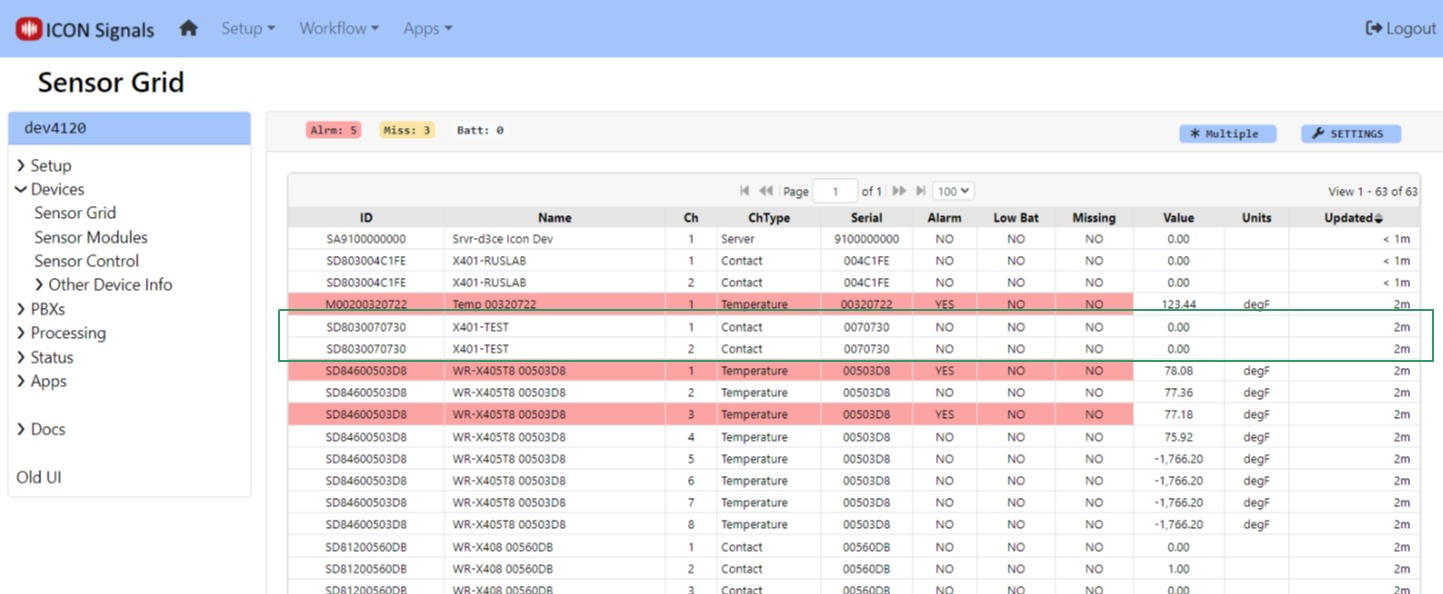Click the page number input field

tap(835, 191)
